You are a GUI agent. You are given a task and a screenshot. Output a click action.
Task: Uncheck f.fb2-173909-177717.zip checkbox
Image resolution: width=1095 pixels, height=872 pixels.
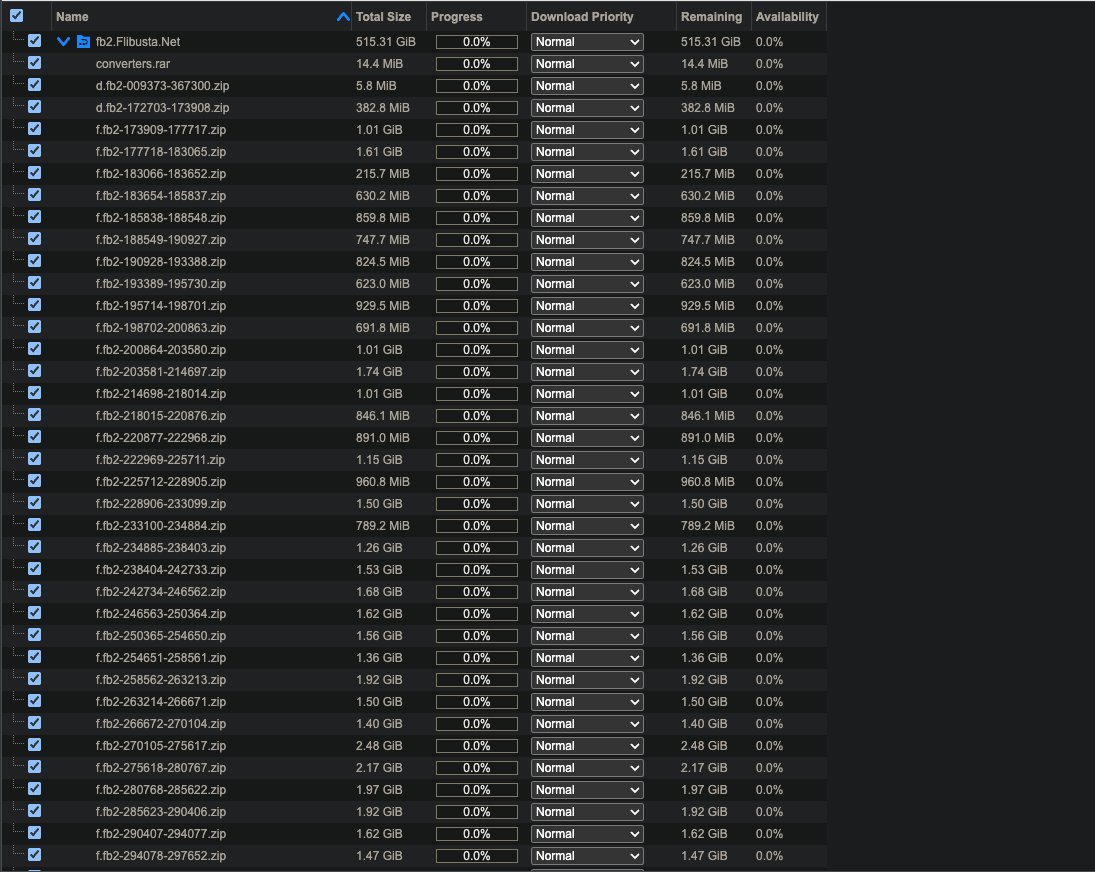tap(34, 129)
